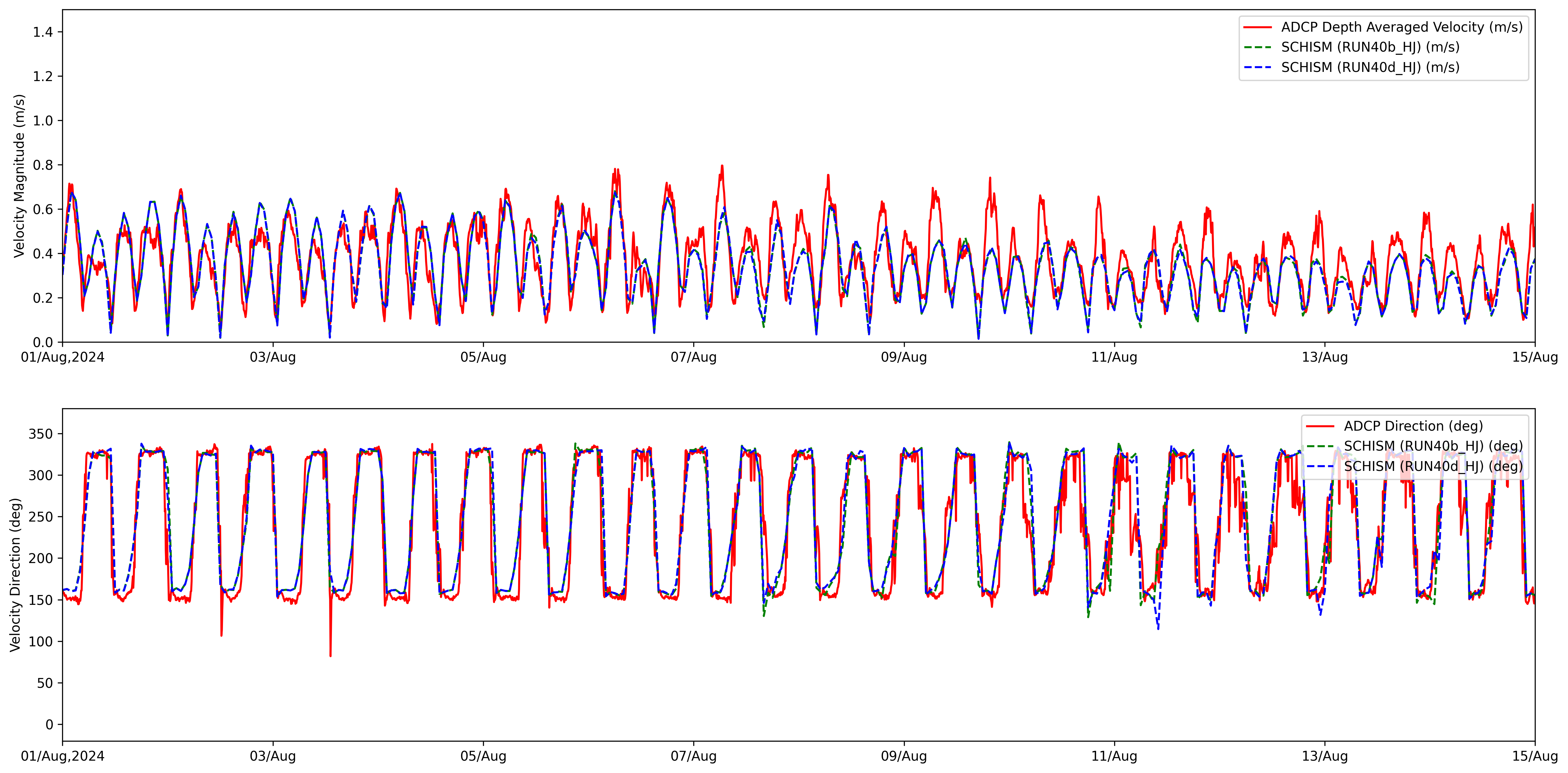The image size is (1568, 773).
Task: Click the 0.8 tick label on the magnitude axis
Action: click(43, 165)
